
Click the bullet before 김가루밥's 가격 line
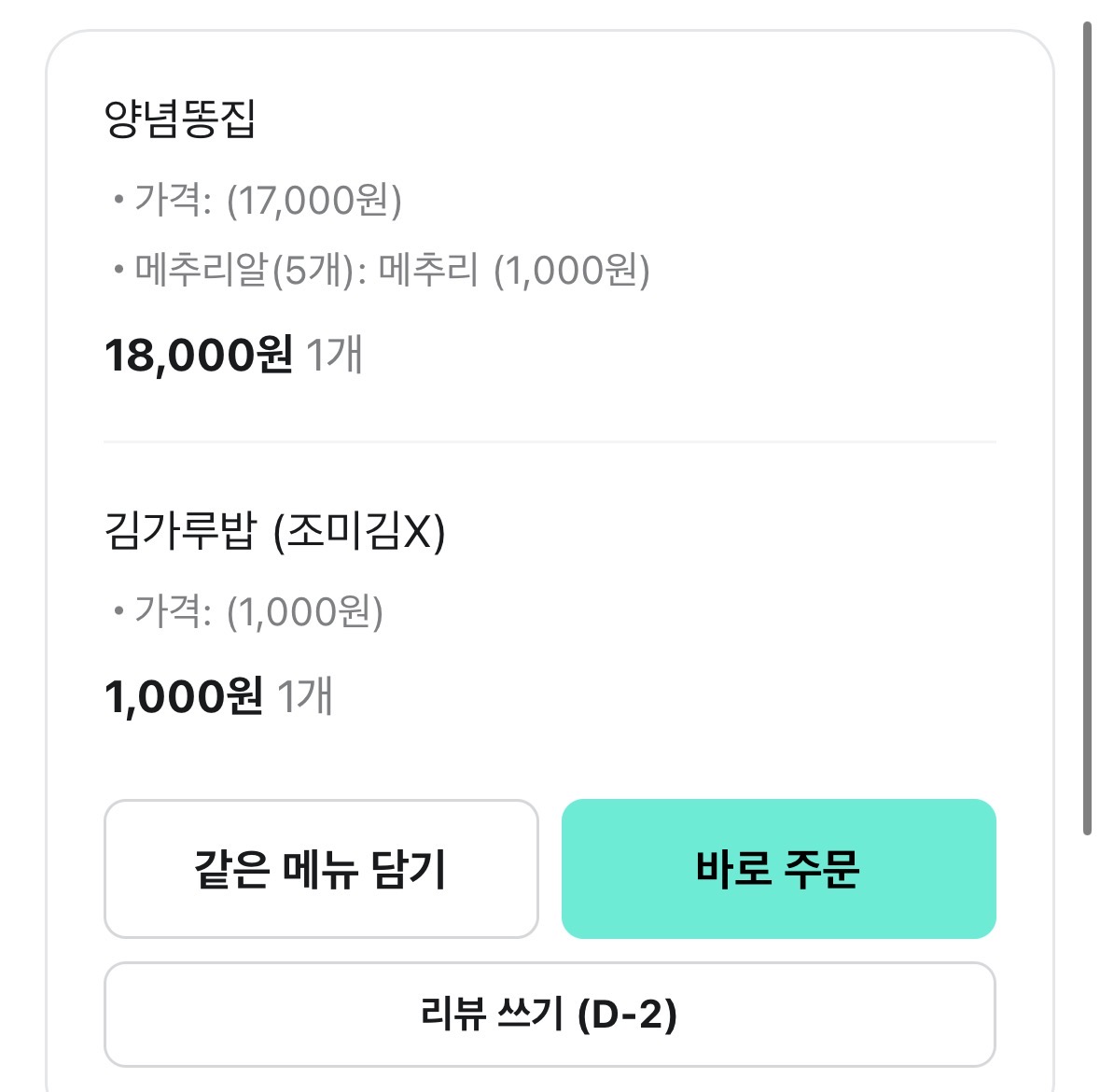coord(118,612)
